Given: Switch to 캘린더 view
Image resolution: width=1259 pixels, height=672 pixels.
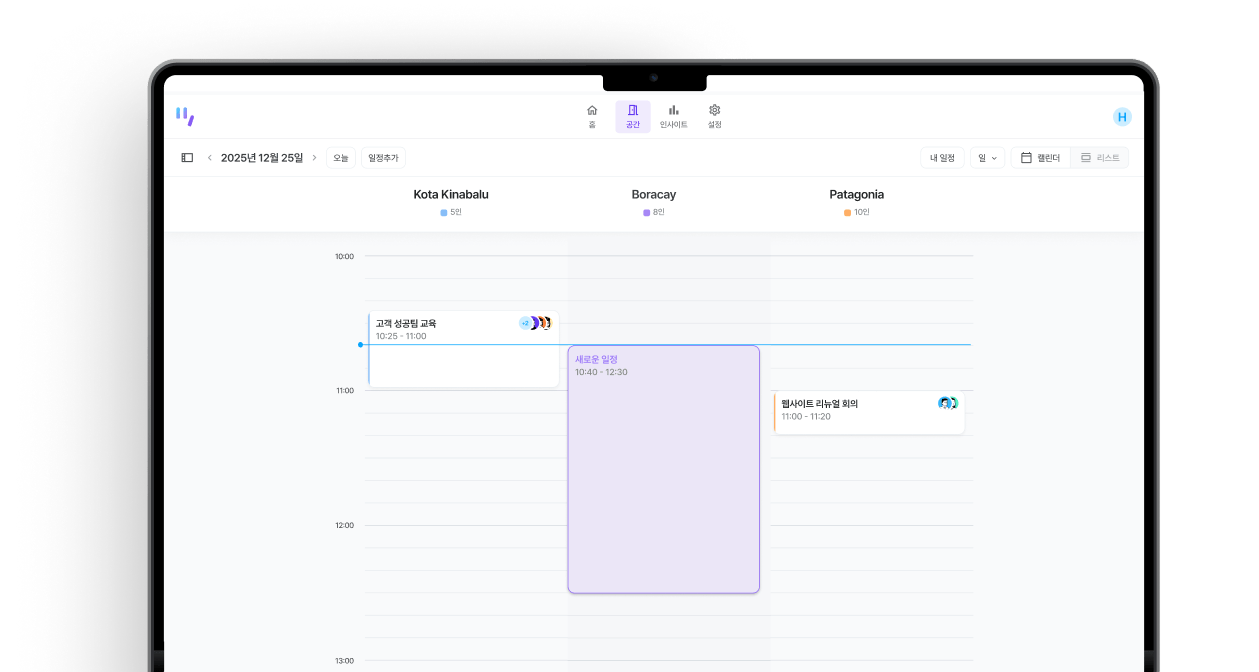Looking at the screenshot, I should pyautogui.click(x=1040, y=158).
